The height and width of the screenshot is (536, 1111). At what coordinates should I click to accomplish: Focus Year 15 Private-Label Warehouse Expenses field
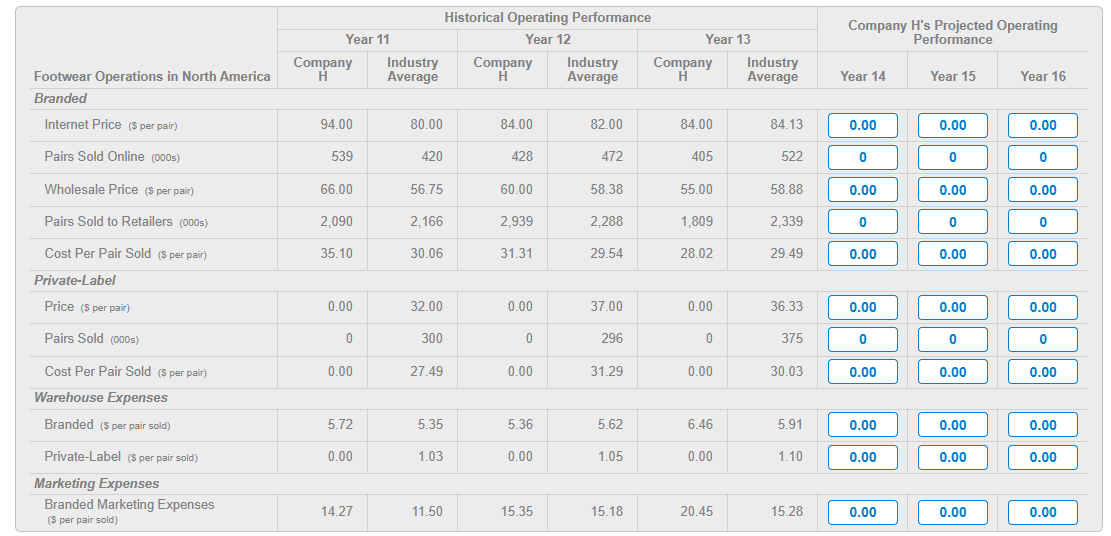click(952, 457)
